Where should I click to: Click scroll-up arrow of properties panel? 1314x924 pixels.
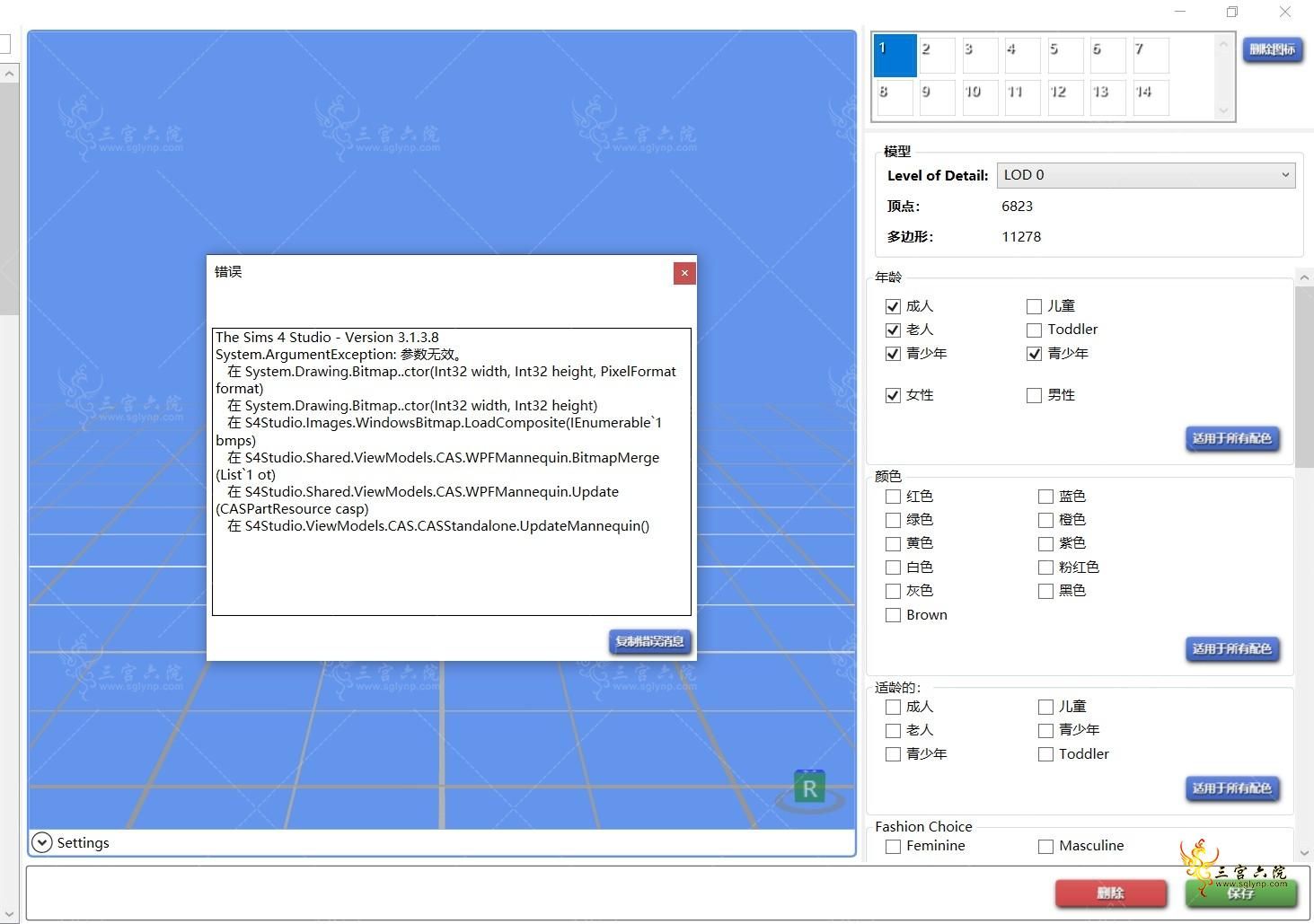click(x=1304, y=277)
